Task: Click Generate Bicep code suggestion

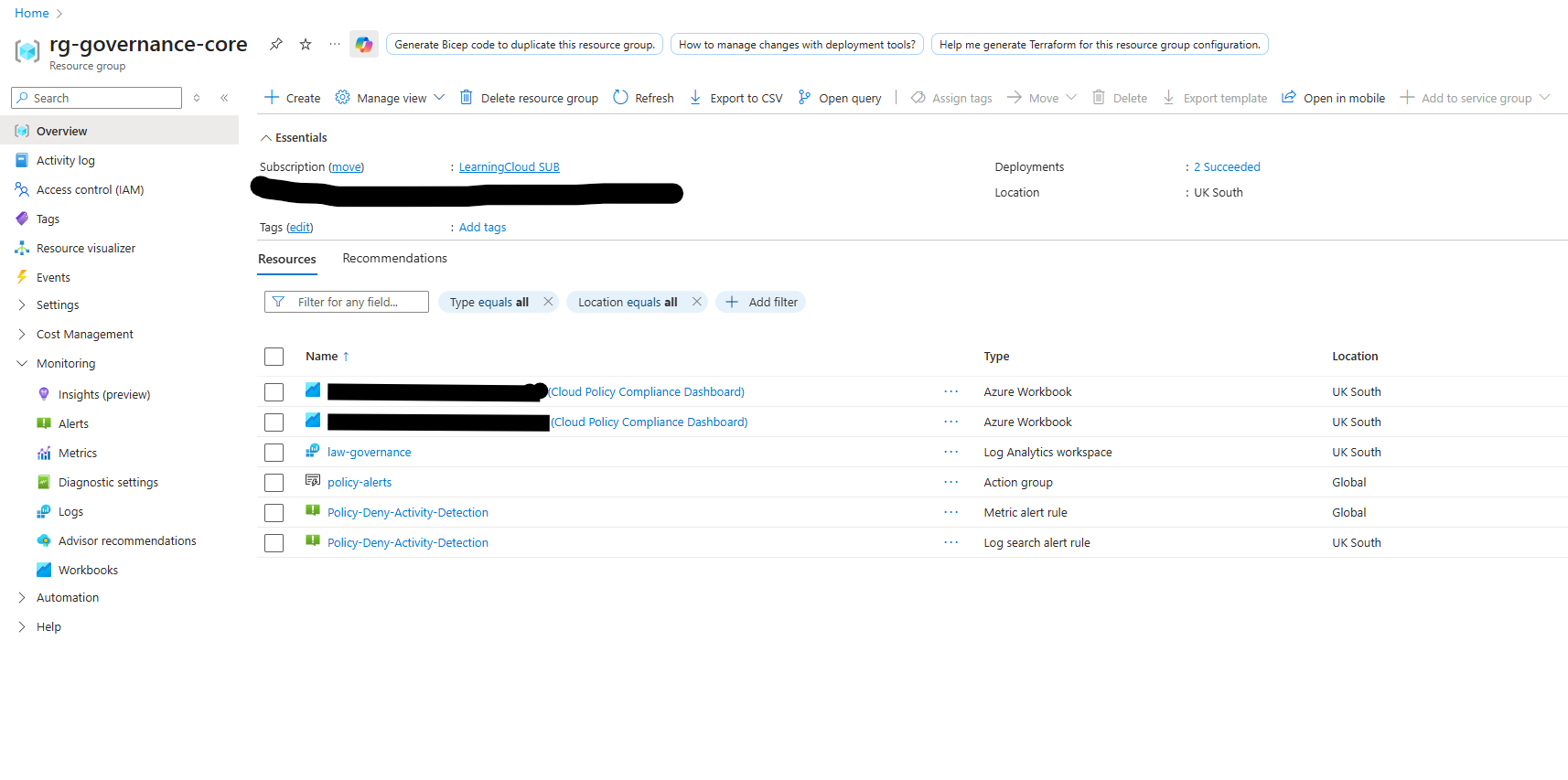Action: pos(524,44)
